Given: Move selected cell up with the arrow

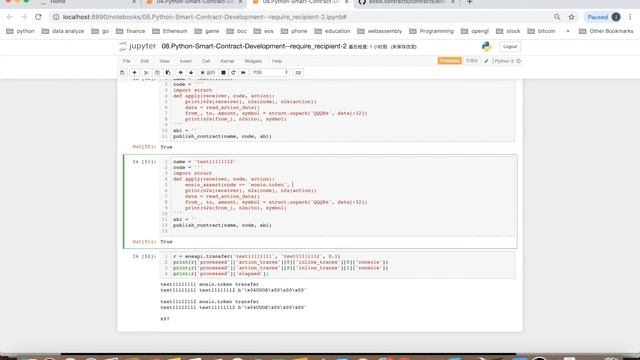Looking at the screenshot, I should click(180, 73).
